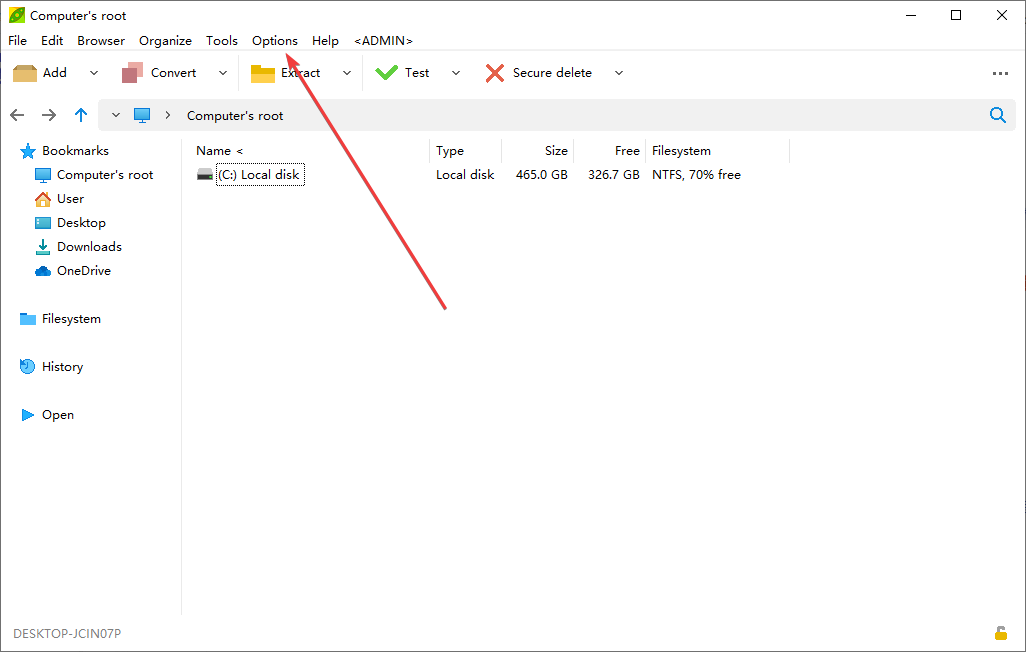Click the Convert toolbar icon
This screenshot has height=652, width=1026.
pos(133,73)
